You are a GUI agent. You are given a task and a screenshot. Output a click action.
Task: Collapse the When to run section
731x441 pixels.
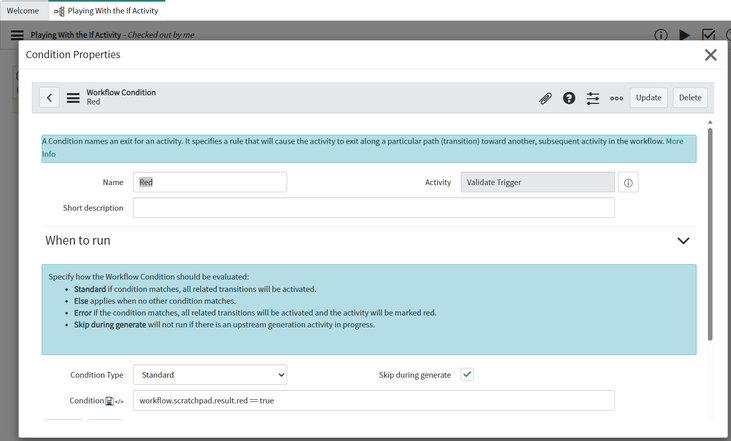click(683, 241)
